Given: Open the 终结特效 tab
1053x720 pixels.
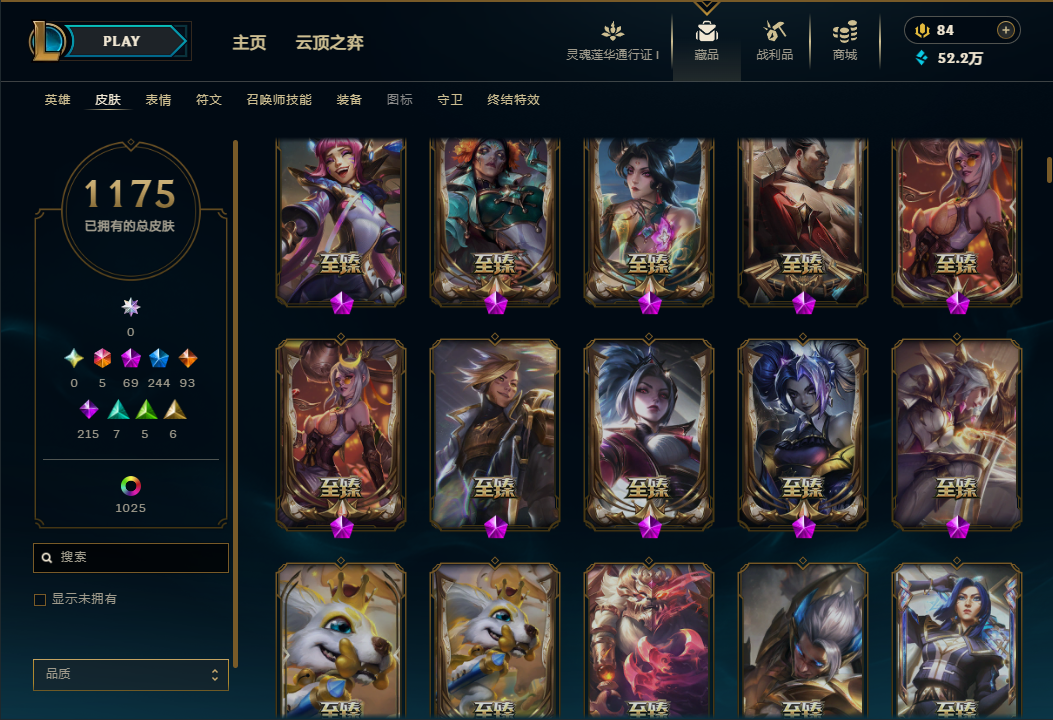Looking at the screenshot, I should 514,99.
